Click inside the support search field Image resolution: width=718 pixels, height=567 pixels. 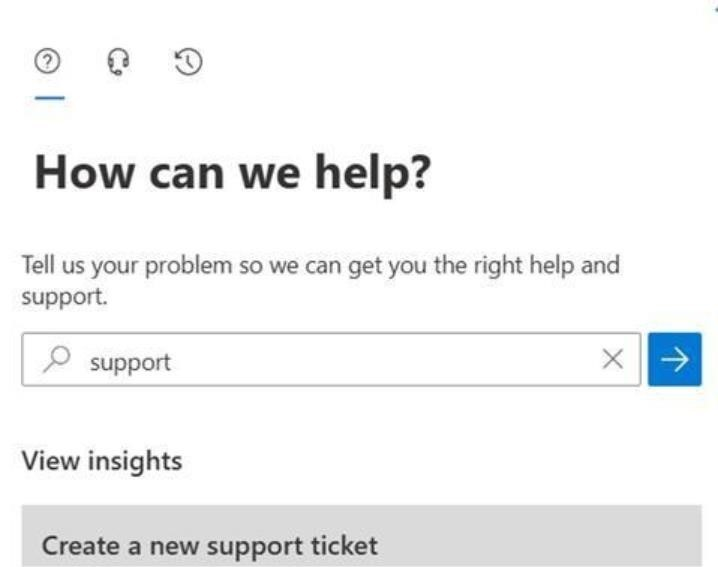point(331,360)
